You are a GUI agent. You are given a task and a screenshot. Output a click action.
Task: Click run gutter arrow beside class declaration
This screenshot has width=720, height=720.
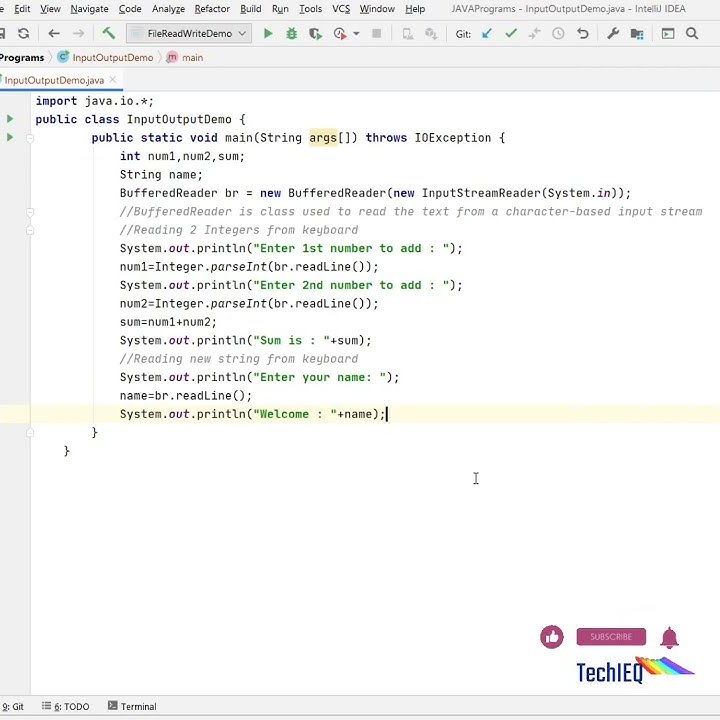click(x=10, y=119)
